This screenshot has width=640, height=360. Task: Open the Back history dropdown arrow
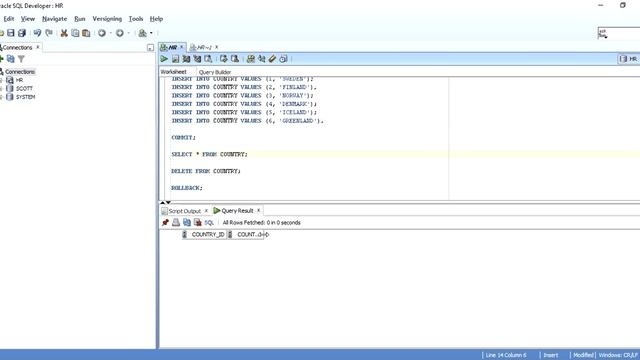coord(111,33)
